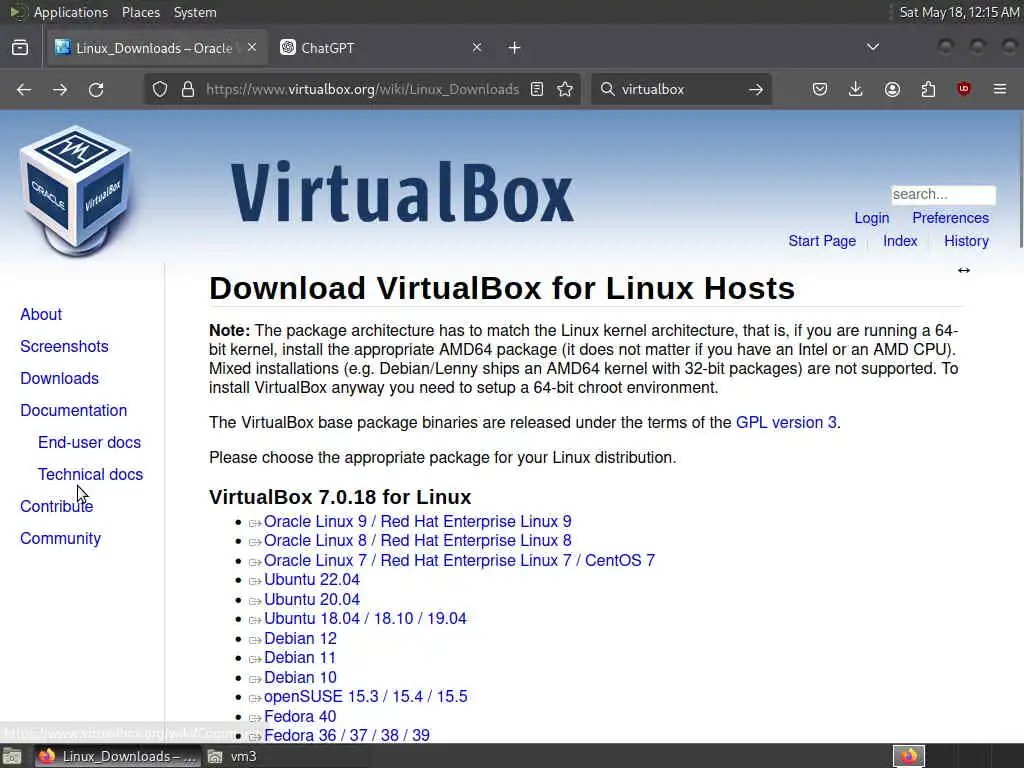Click the browser back arrow
This screenshot has width=1024, height=768.
pos(24,89)
